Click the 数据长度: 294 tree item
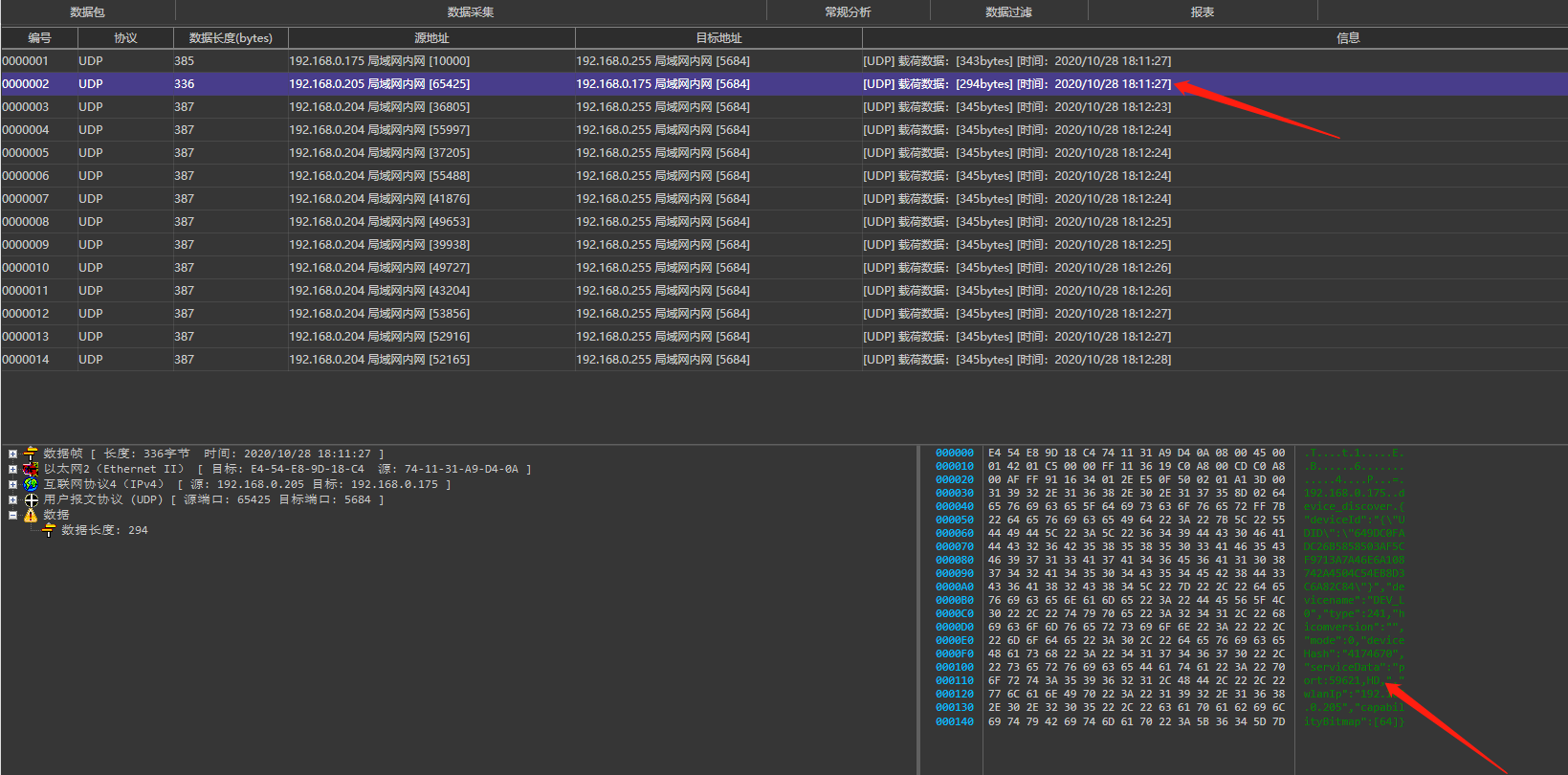This screenshot has height=775, width=1568. coord(104,530)
